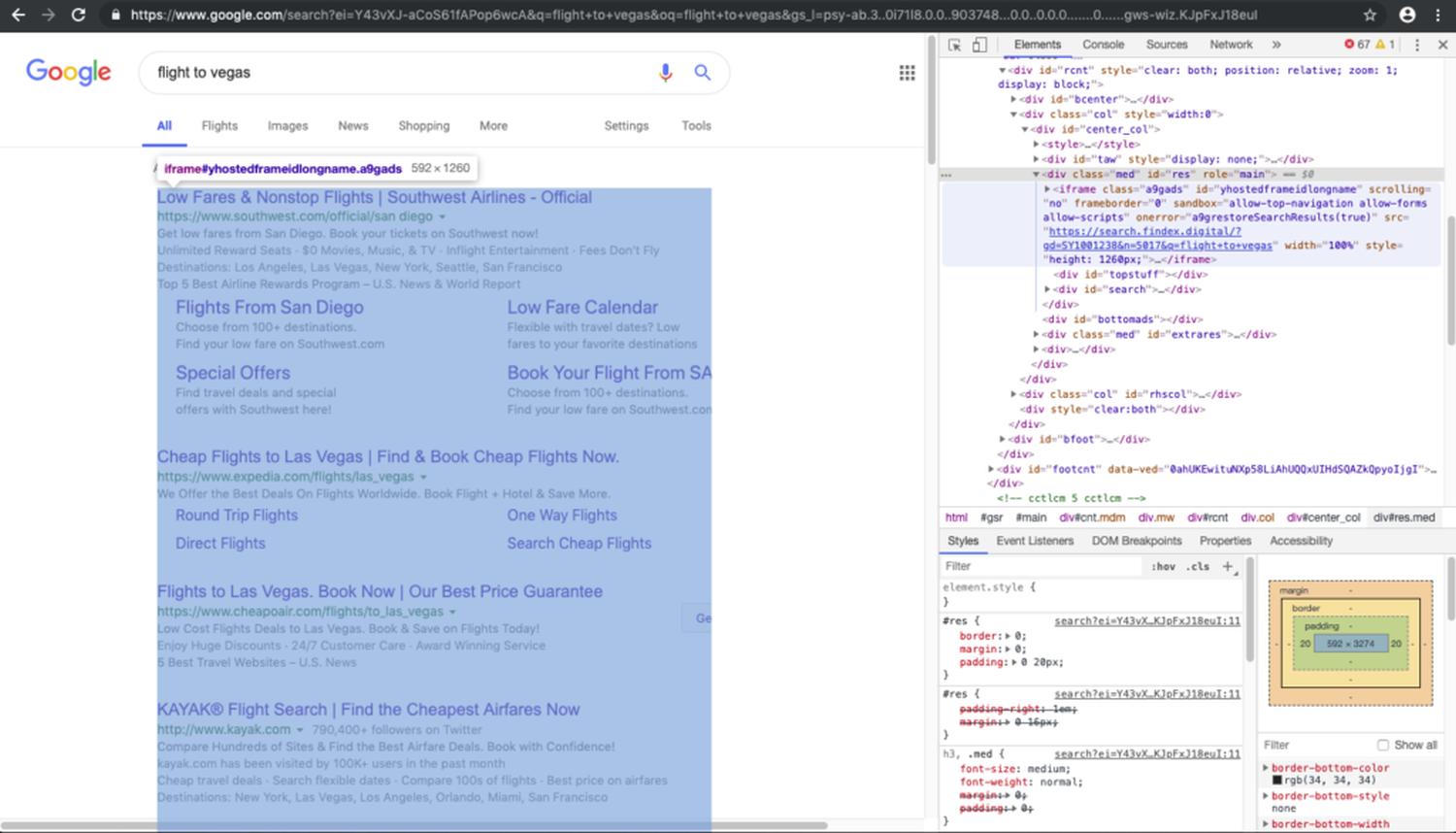The image size is (1456, 833).
Task: Expand the border-bottom-color computed property
Action: [x=1266, y=768]
